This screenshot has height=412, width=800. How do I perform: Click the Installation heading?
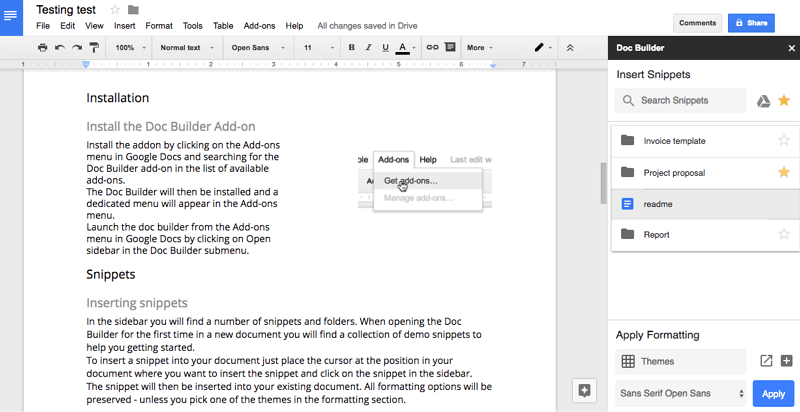click(x=117, y=98)
